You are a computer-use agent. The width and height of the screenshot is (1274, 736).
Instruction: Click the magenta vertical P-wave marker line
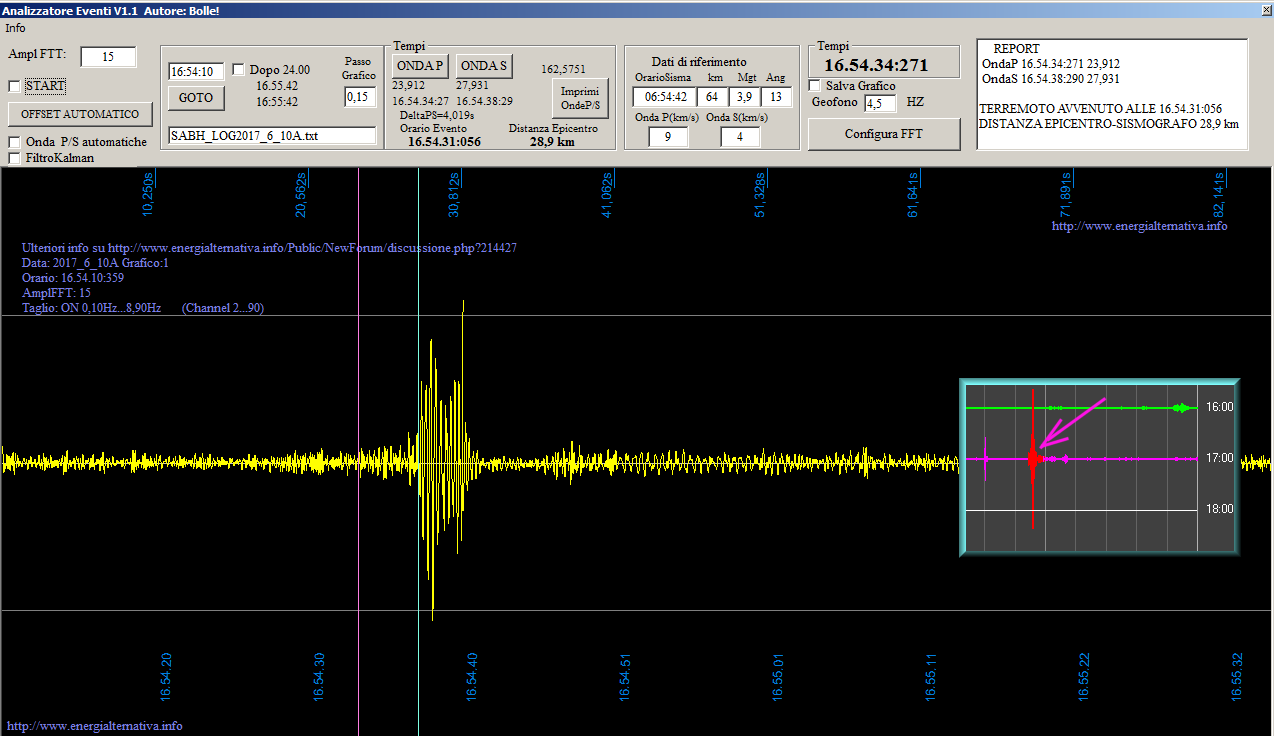(x=359, y=450)
